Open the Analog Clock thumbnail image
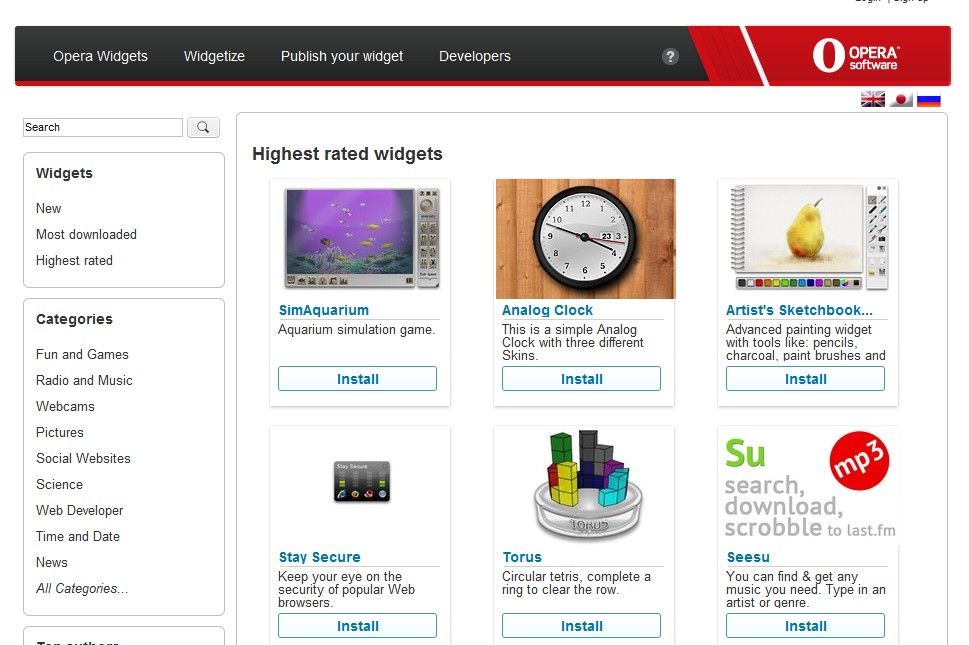 (585, 239)
